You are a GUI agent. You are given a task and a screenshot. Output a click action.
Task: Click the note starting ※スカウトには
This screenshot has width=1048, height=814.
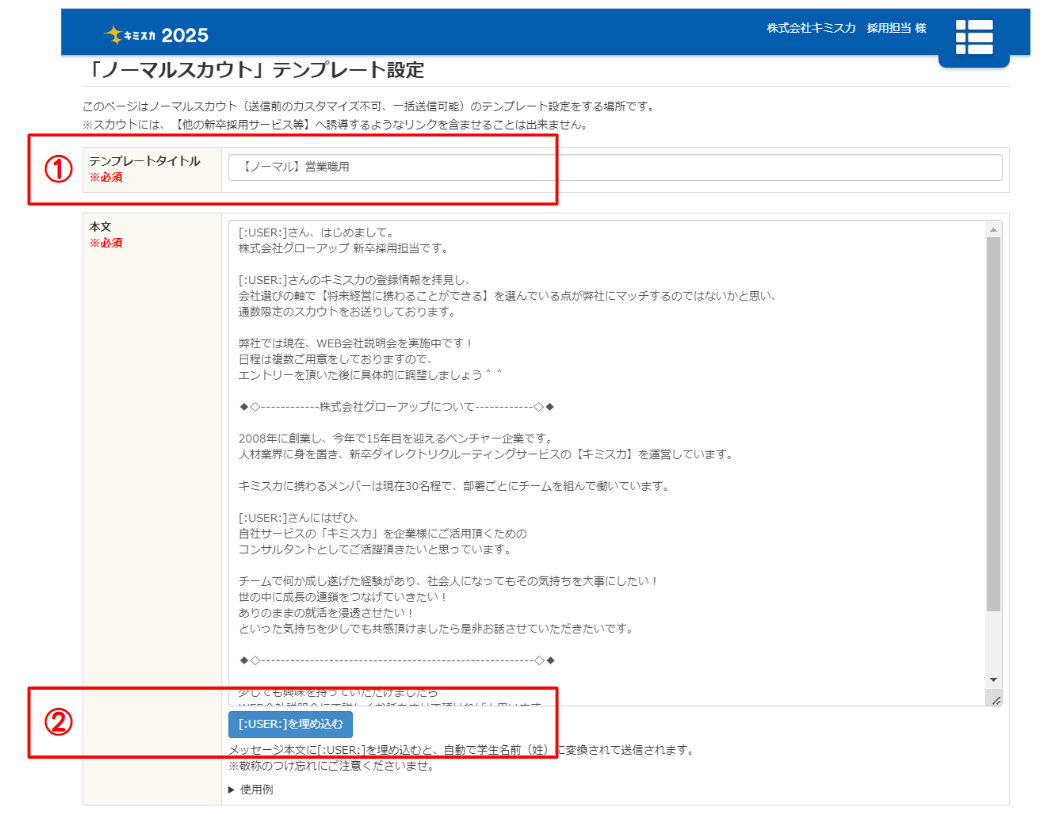click(336, 124)
